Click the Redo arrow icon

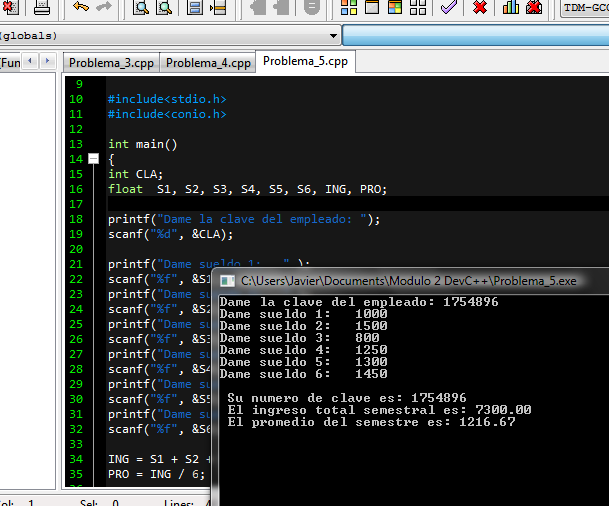point(104,6)
